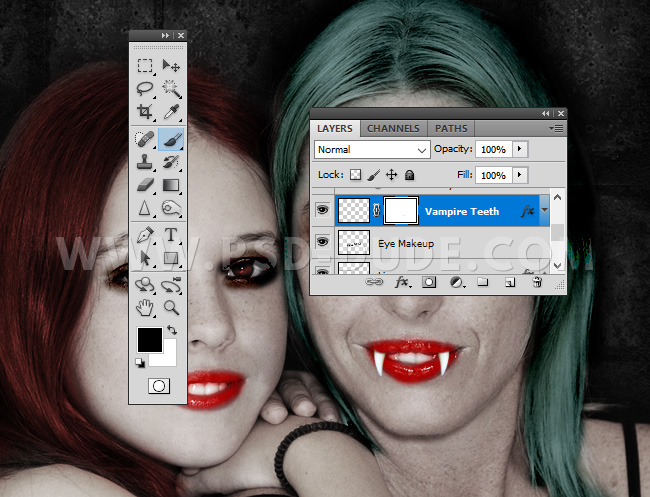
Task: Switch to the Channels tab
Action: (393, 128)
